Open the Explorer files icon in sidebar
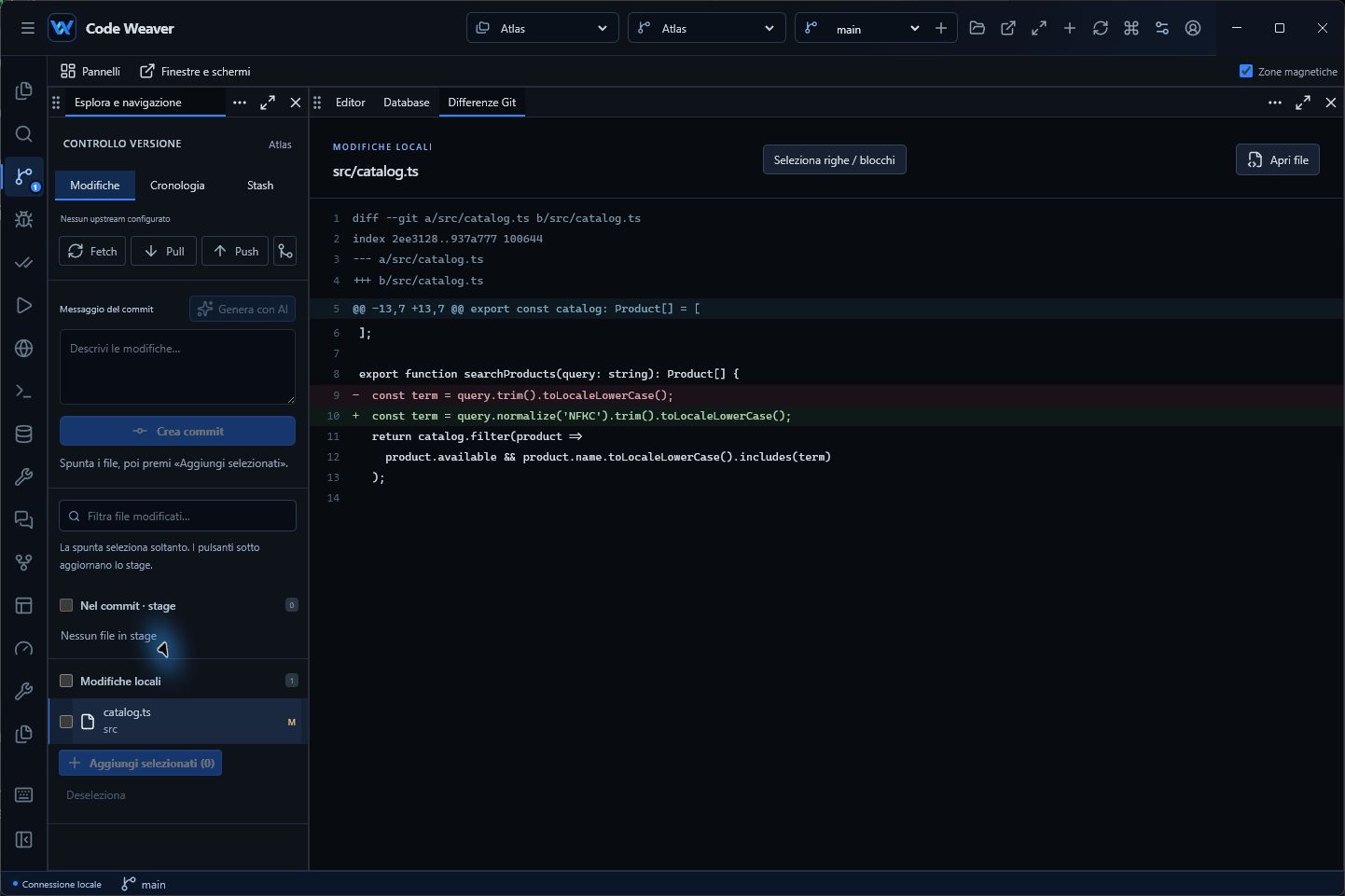 point(24,90)
